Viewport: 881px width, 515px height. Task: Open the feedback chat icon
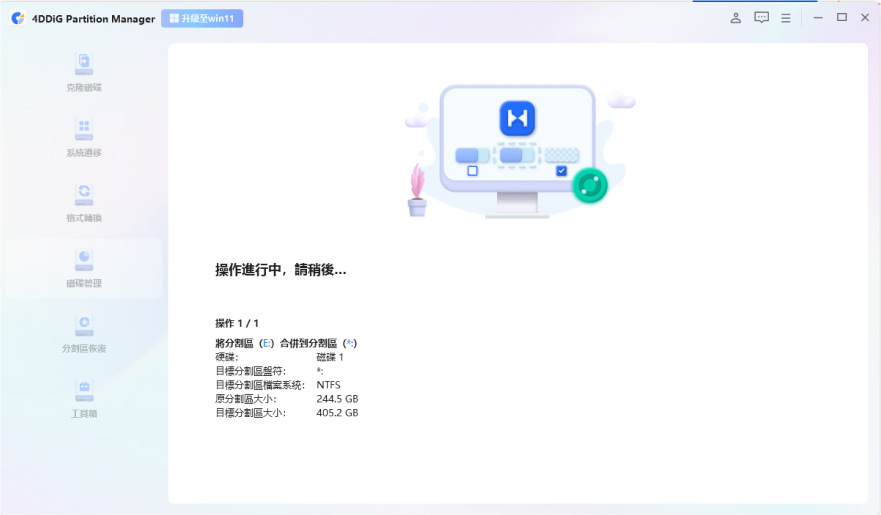point(761,18)
